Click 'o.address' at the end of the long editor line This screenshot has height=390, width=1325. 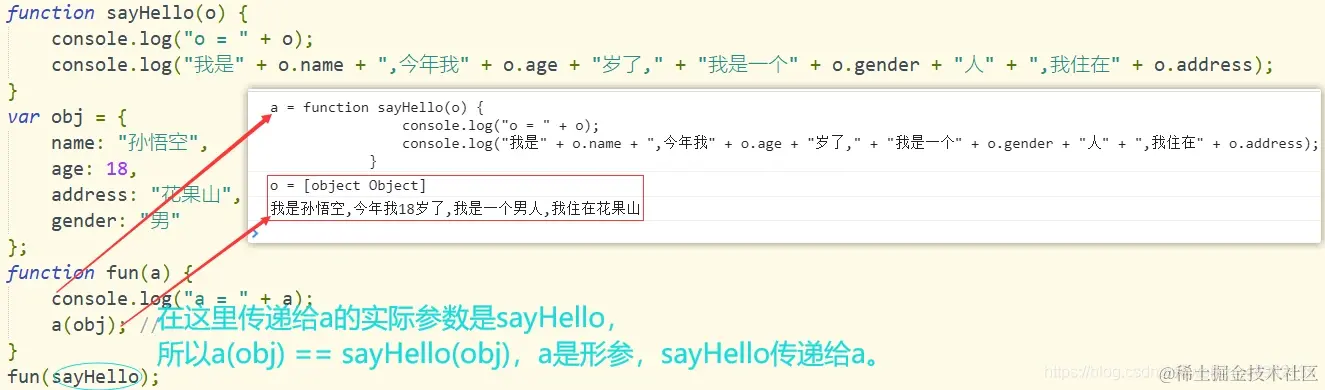pyautogui.click(x=1203, y=65)
